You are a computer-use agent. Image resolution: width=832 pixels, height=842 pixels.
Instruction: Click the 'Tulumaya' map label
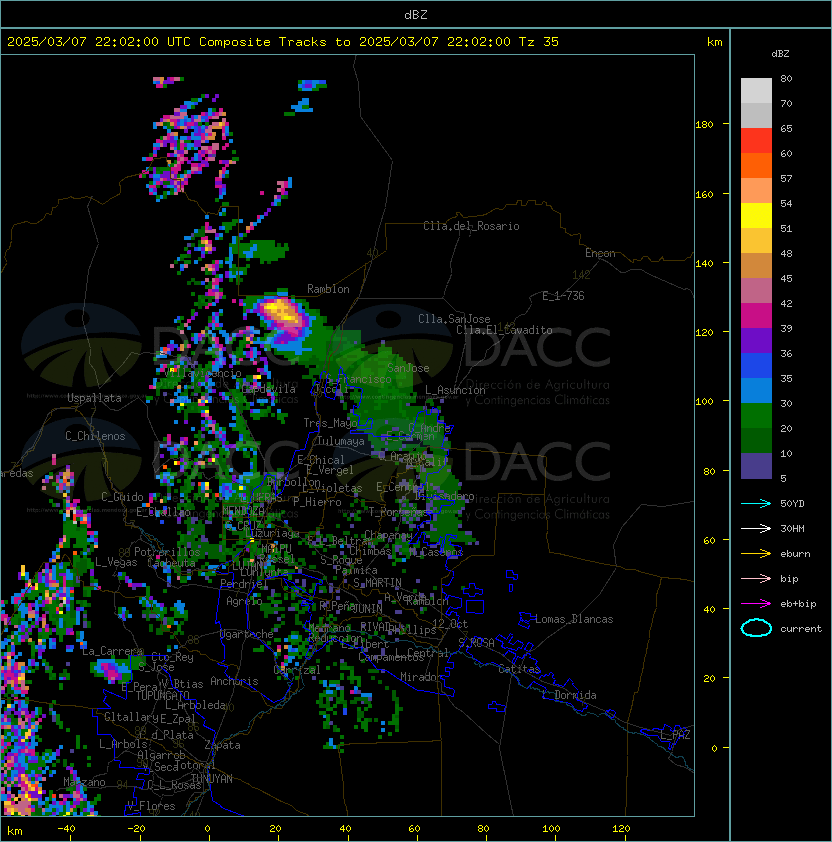341,441
